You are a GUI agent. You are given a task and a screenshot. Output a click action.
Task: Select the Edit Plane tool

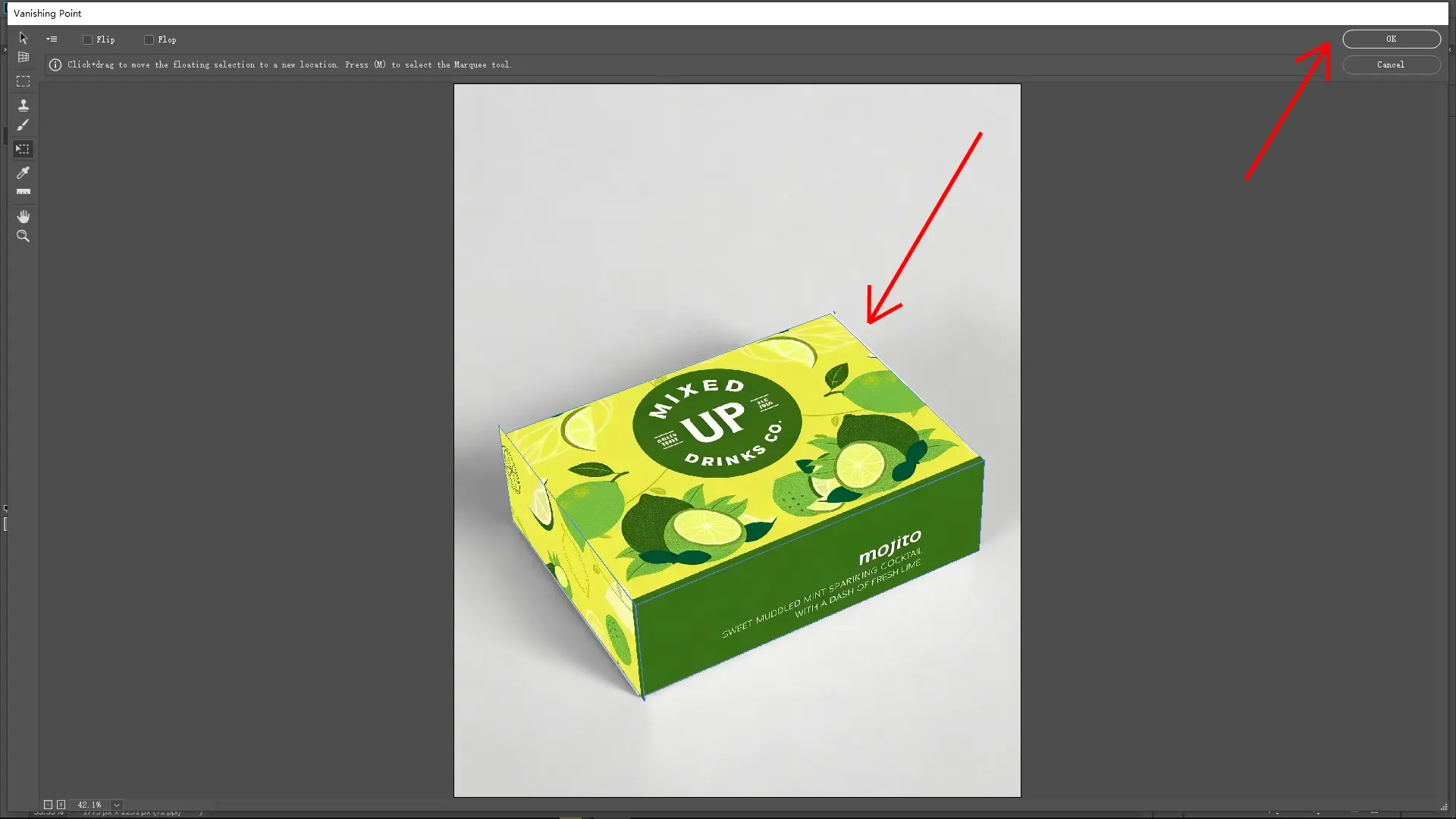tap(23, 38)
